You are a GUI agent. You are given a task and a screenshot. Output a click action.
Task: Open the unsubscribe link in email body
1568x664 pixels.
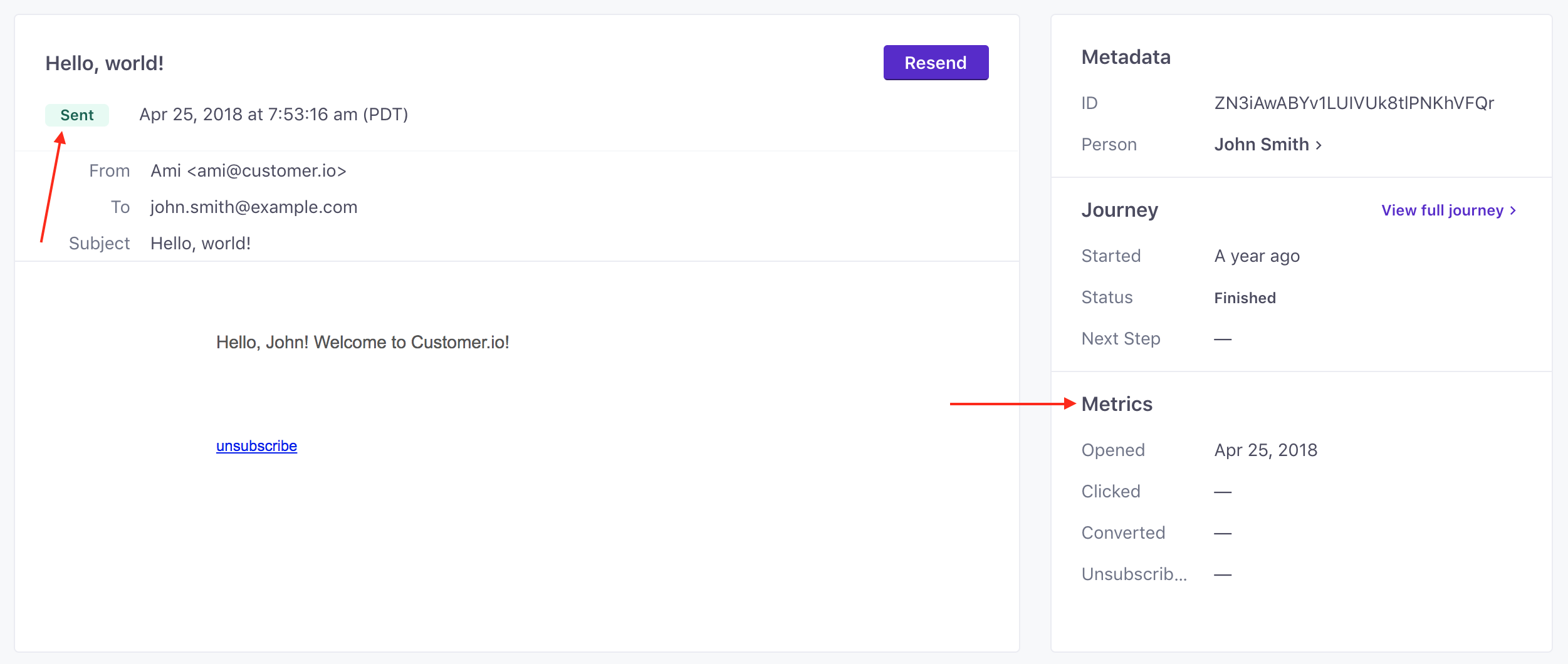pyautogui.click(x=256, y=446)
